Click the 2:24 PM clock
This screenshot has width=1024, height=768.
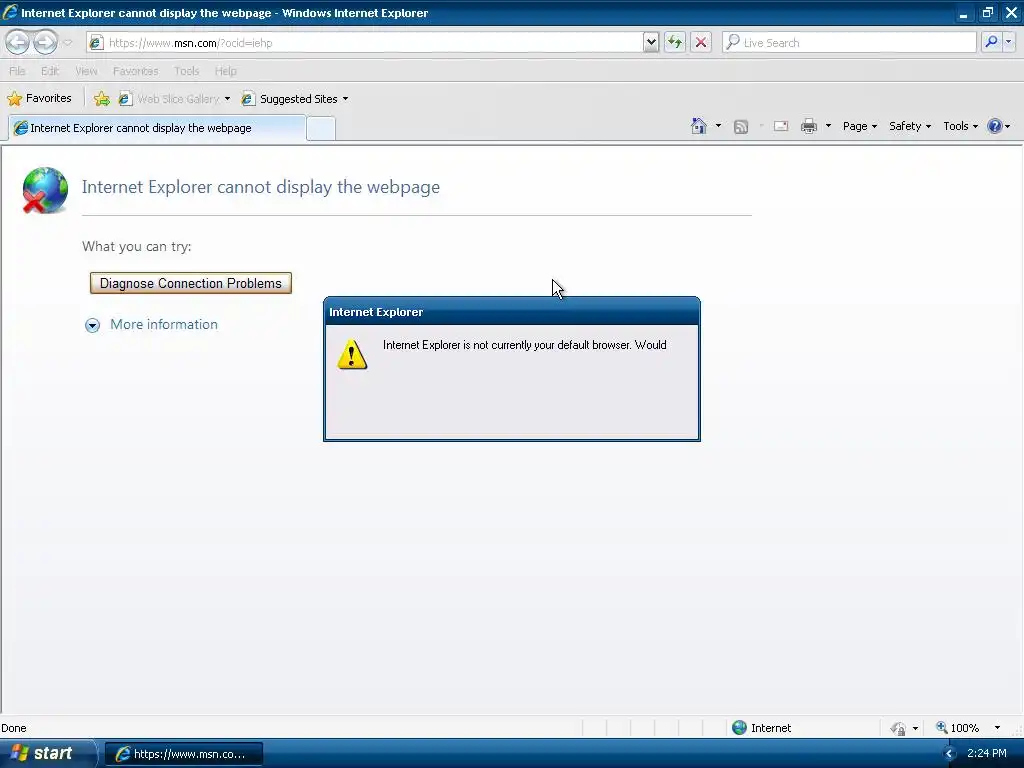coord(987,754)
